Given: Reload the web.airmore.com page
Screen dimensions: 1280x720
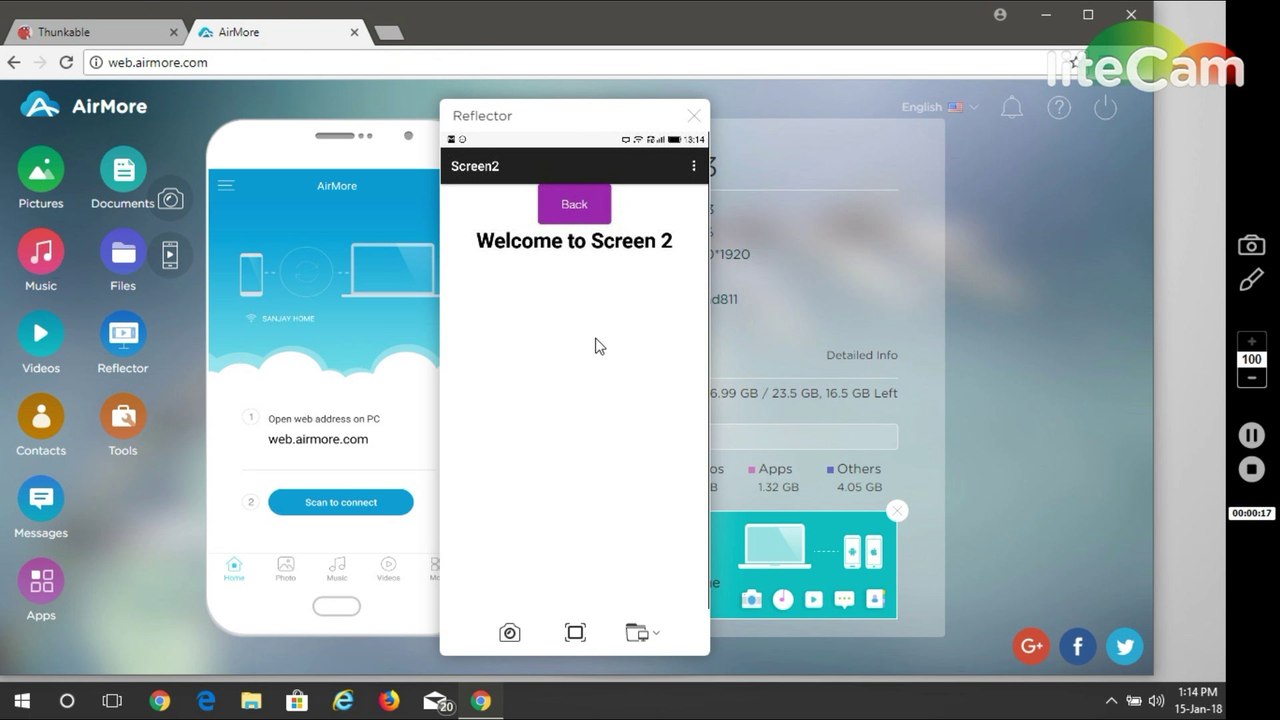Looking at the screenshot, I should tap(66, 62).
